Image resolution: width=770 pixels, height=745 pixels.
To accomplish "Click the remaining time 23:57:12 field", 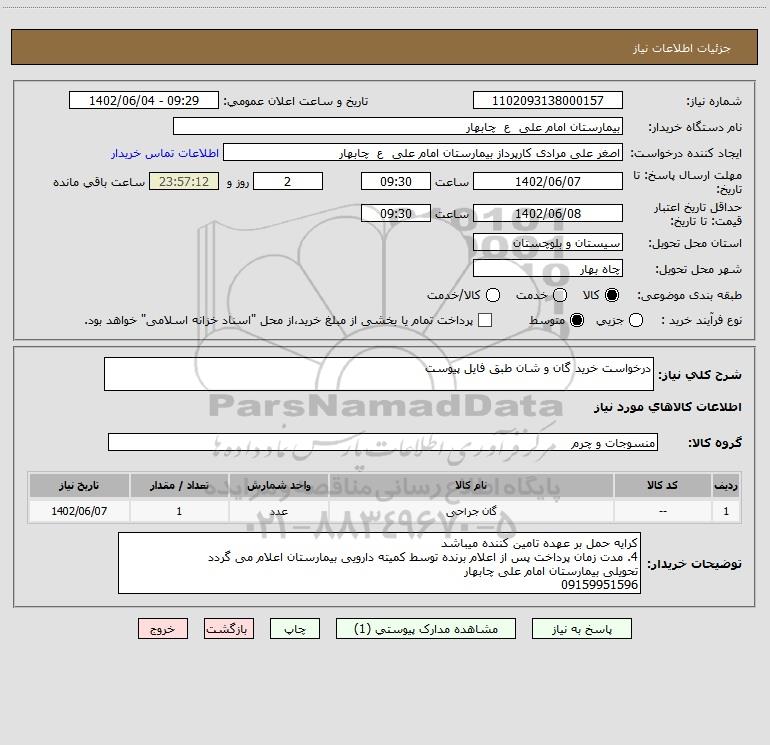I will 184,181.
